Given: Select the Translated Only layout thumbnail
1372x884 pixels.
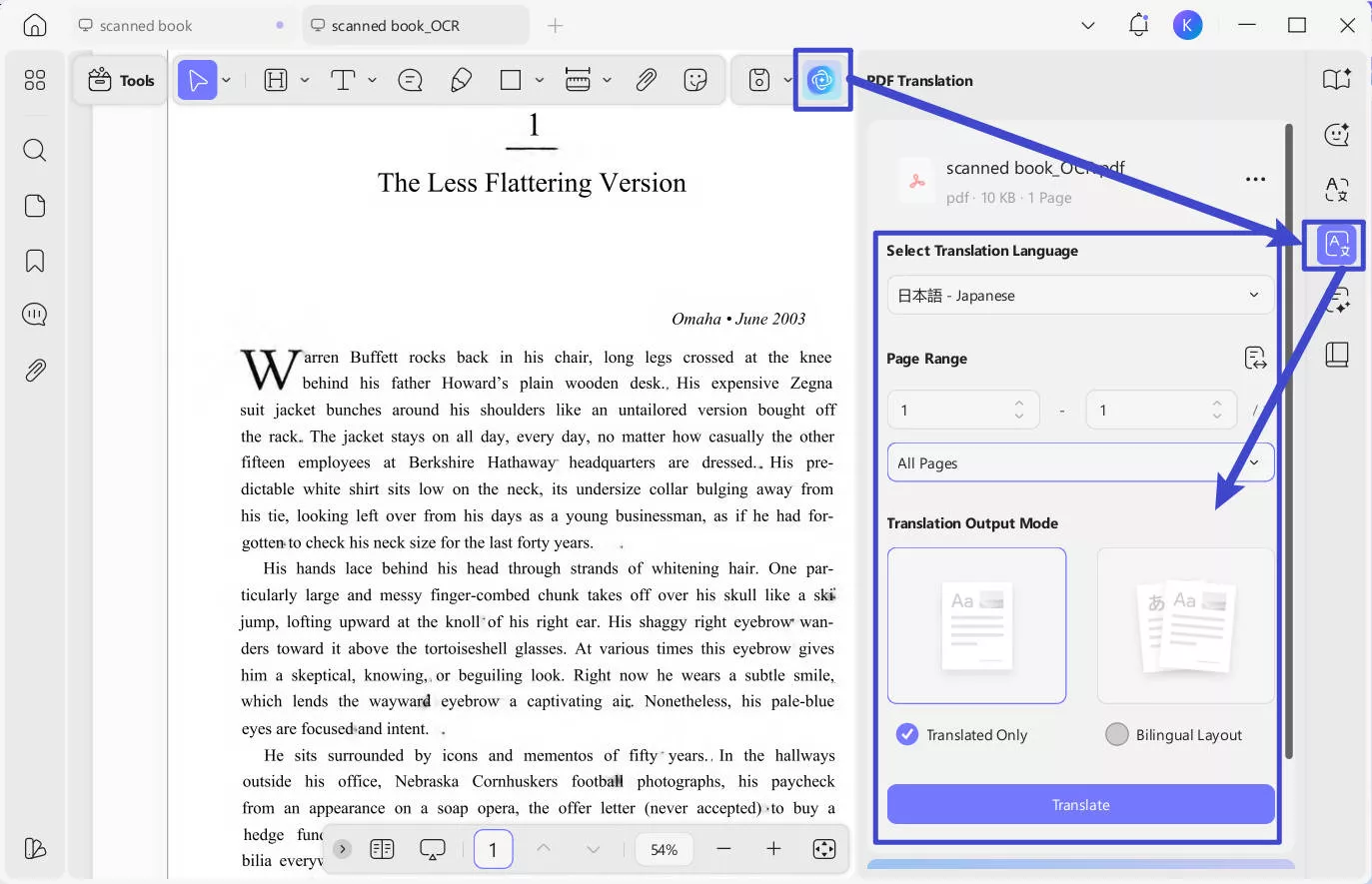Looking at the screenshot, I should (976, 625).
